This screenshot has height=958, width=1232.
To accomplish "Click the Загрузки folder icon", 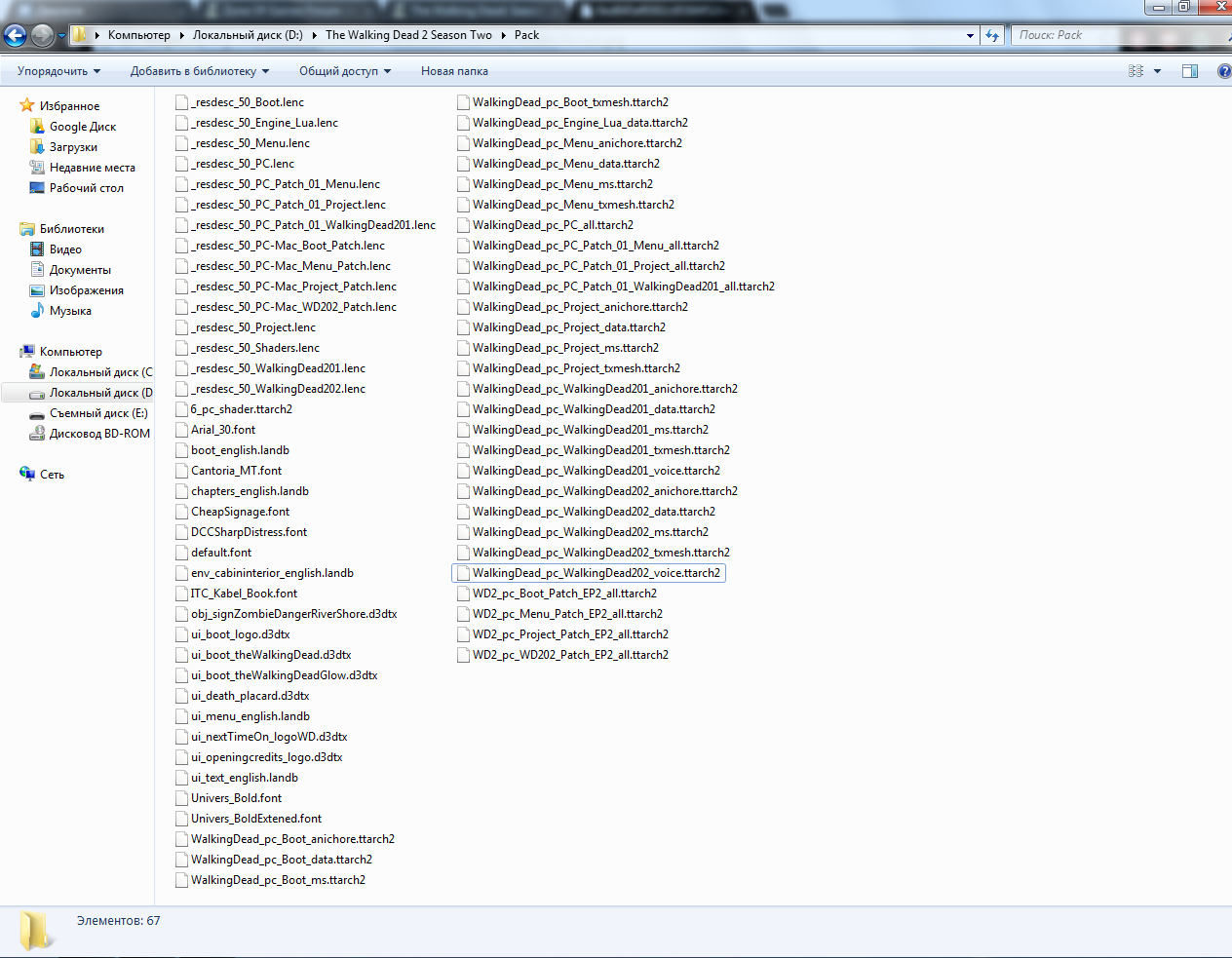I will 37,146.
